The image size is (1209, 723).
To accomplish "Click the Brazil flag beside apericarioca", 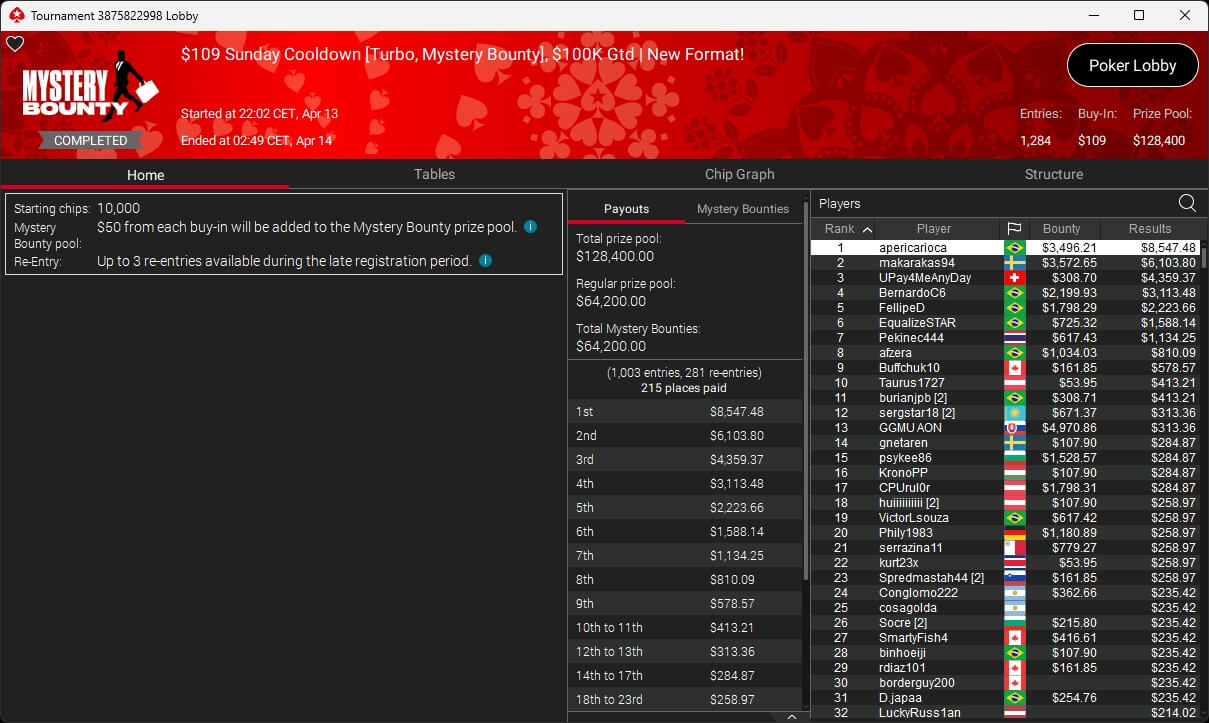I will tap(1014, 248).
